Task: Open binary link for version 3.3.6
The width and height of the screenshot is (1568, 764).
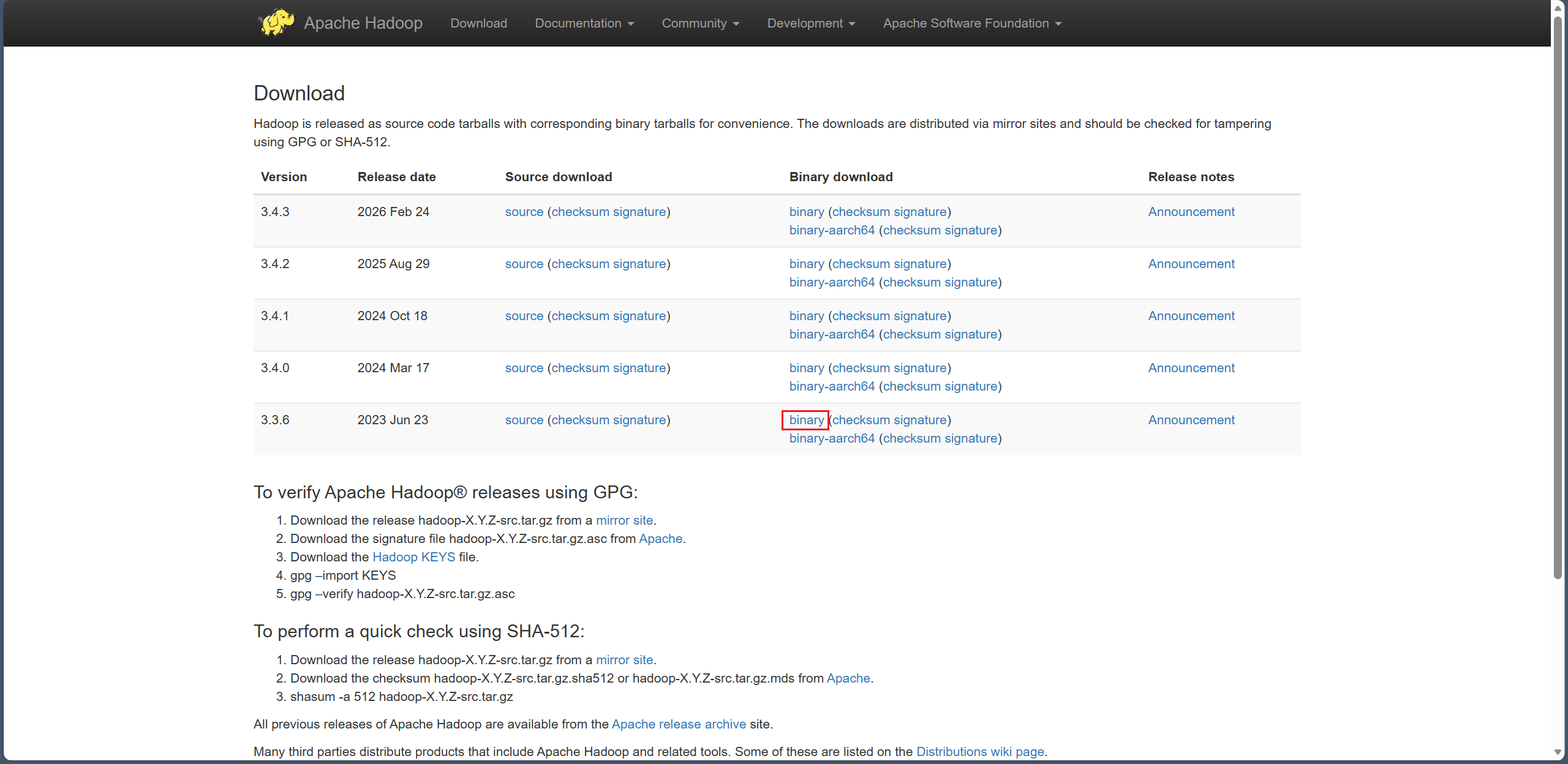Action: (806, 420)
